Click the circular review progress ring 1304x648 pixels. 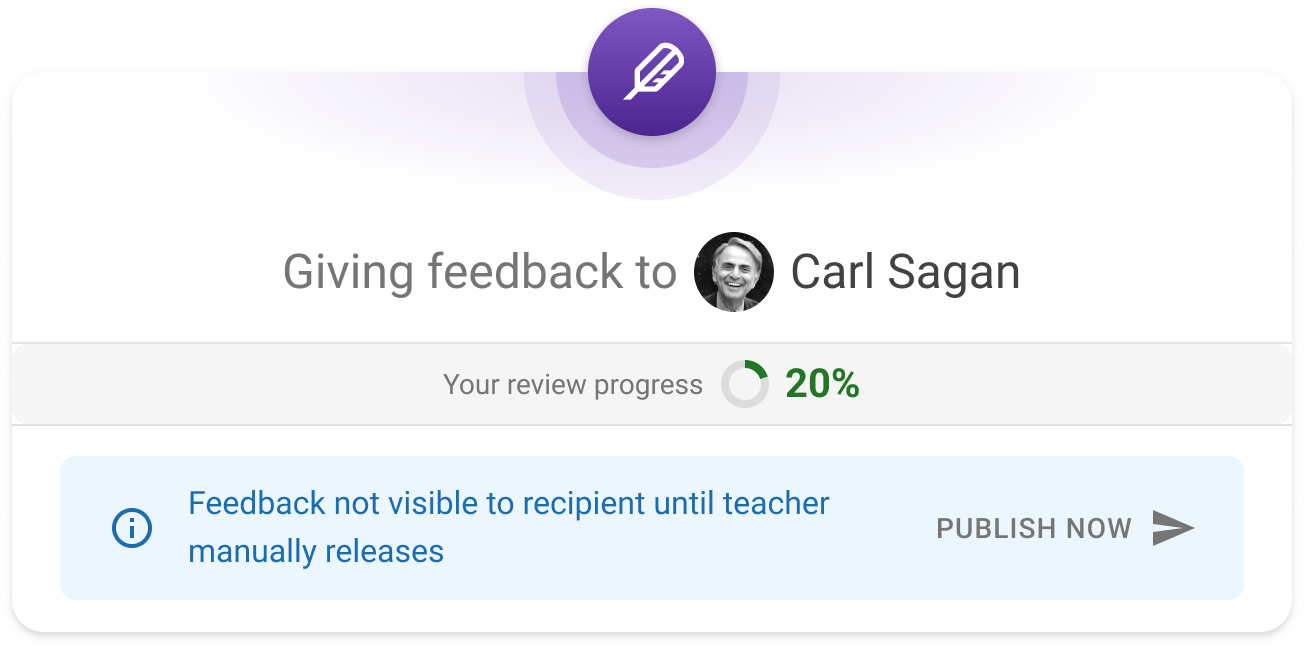tap(745, 385)
